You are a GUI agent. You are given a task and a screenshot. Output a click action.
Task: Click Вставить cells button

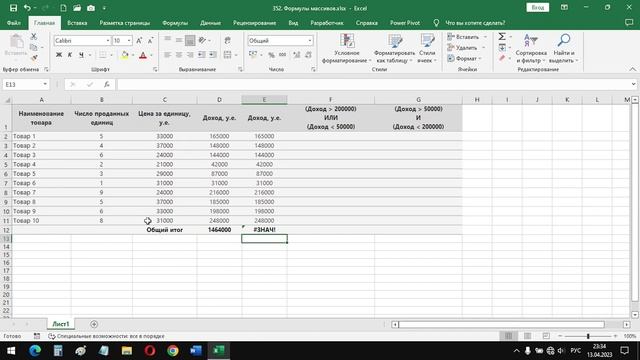point(463,37)
